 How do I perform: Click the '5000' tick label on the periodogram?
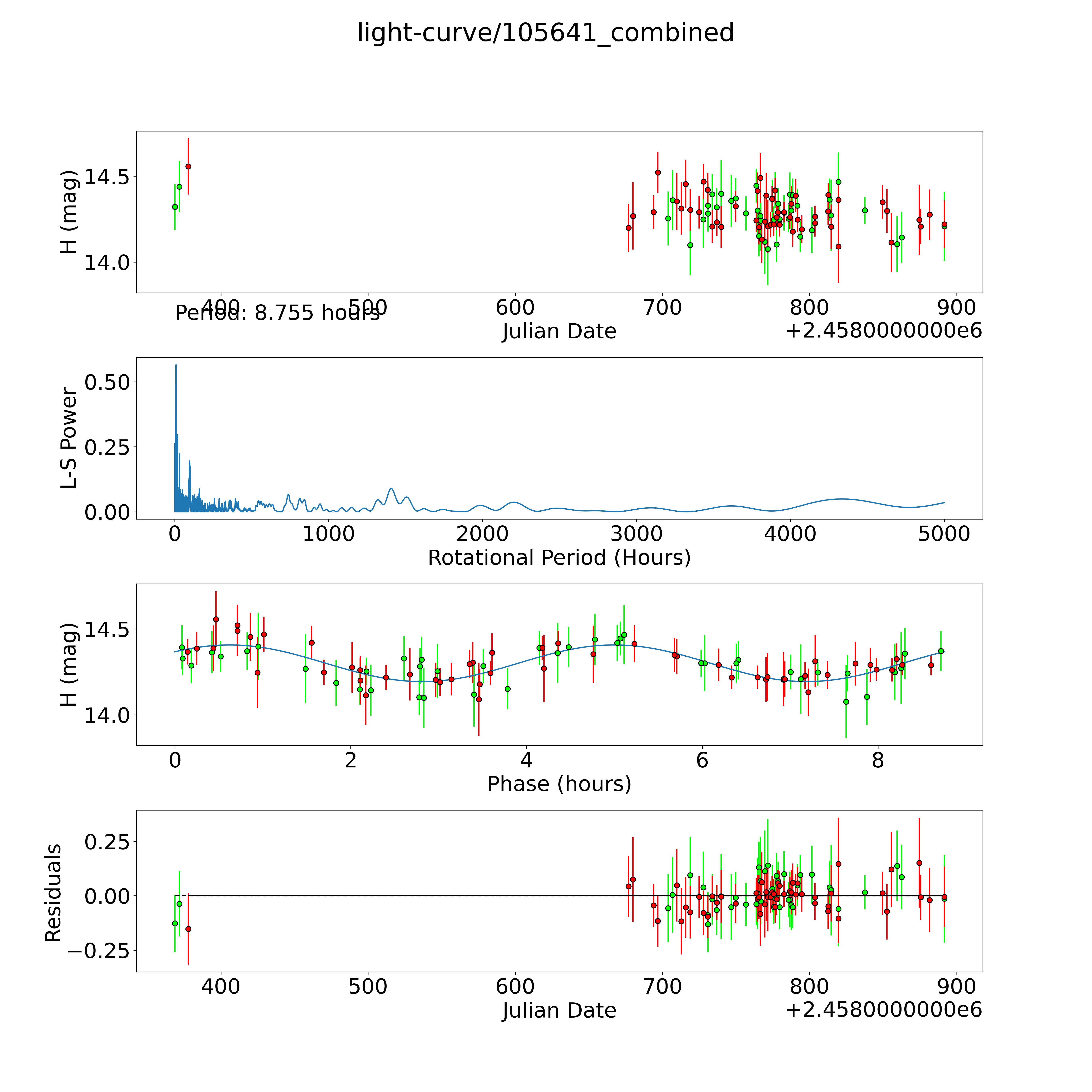(944, 534)
